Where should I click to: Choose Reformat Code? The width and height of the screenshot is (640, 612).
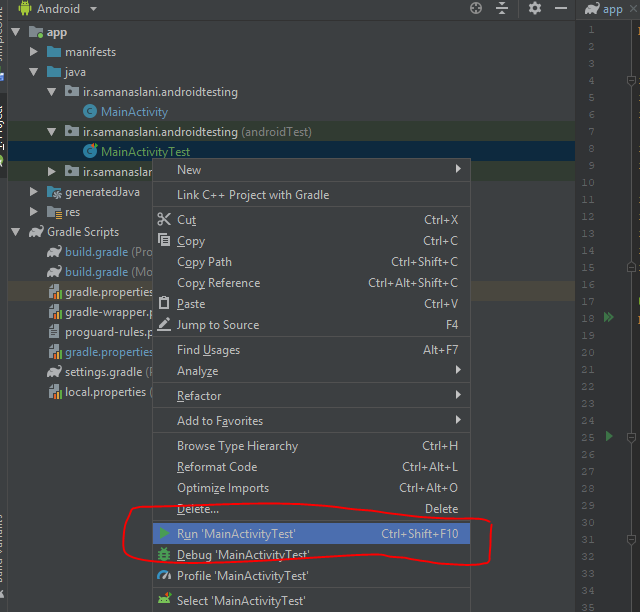(312, 467)
